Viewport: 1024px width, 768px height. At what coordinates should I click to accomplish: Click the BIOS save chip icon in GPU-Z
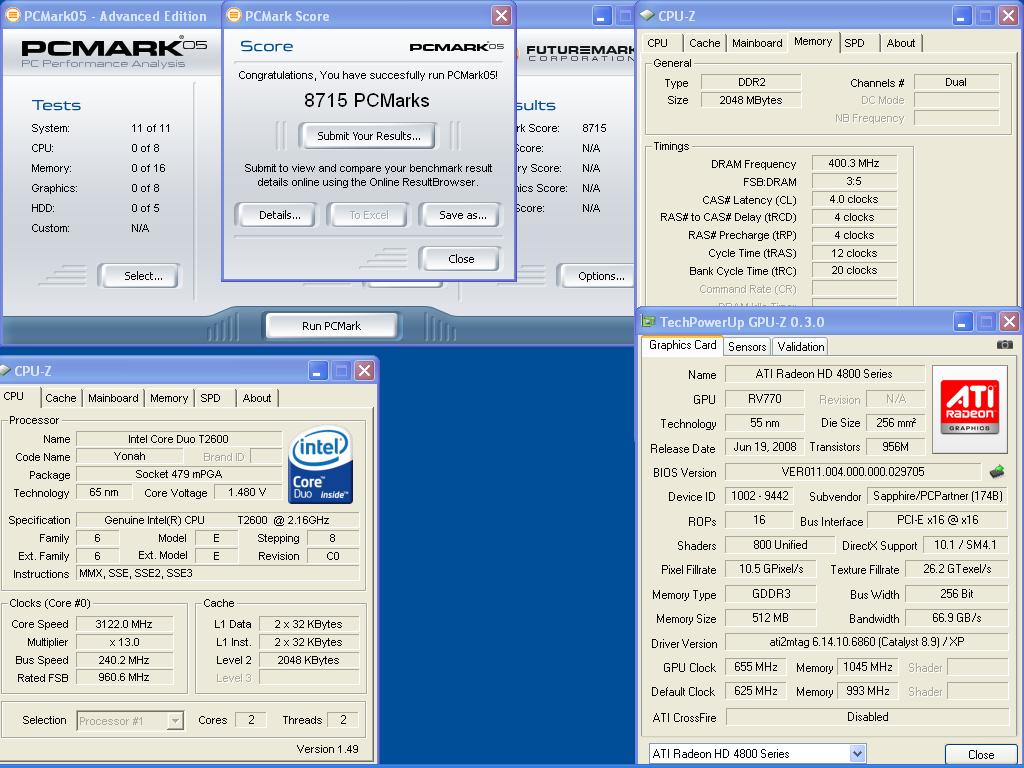coord(997,472)
